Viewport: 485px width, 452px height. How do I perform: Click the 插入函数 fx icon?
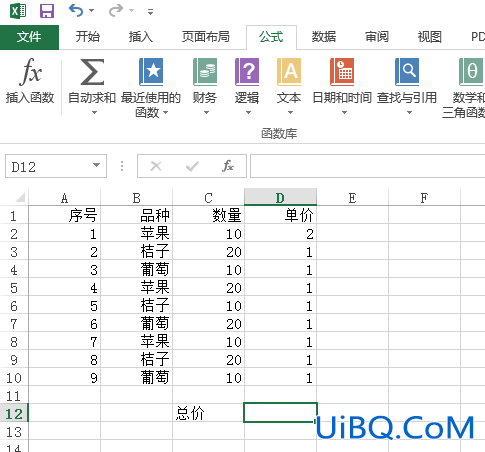coord(30,71)
